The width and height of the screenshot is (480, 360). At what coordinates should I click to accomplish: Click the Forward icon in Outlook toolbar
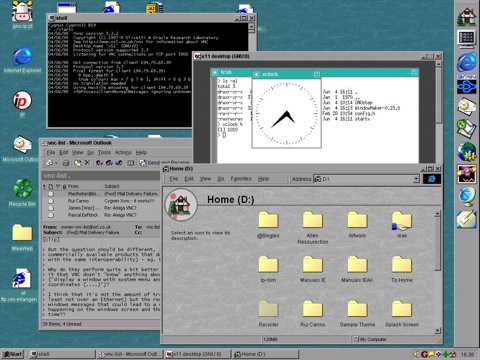click(118, 163)
